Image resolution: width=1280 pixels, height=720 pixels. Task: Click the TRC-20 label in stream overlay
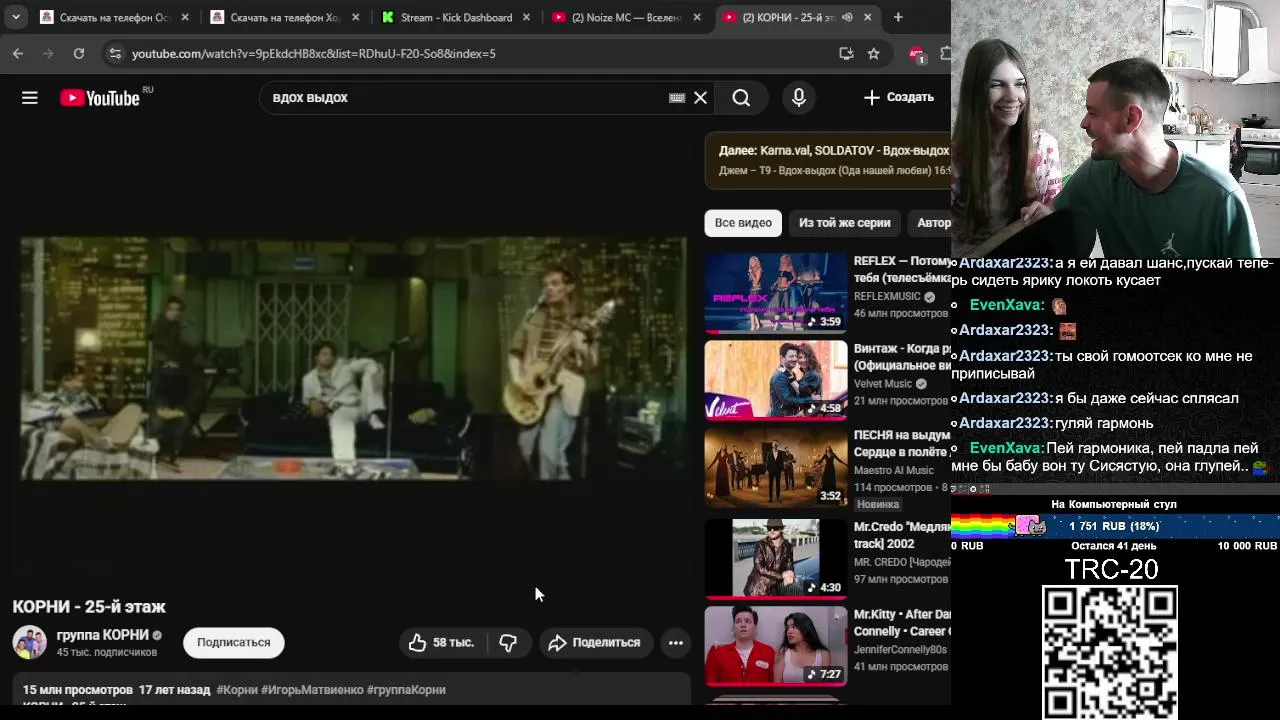pyautogui.click(x=1111, y=569)
